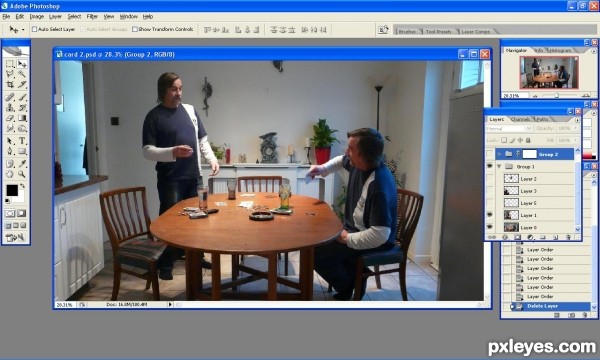This screenshot has height=360, width=600.
Task: Expand the Group 2 folder
Action: coord(499,154)
